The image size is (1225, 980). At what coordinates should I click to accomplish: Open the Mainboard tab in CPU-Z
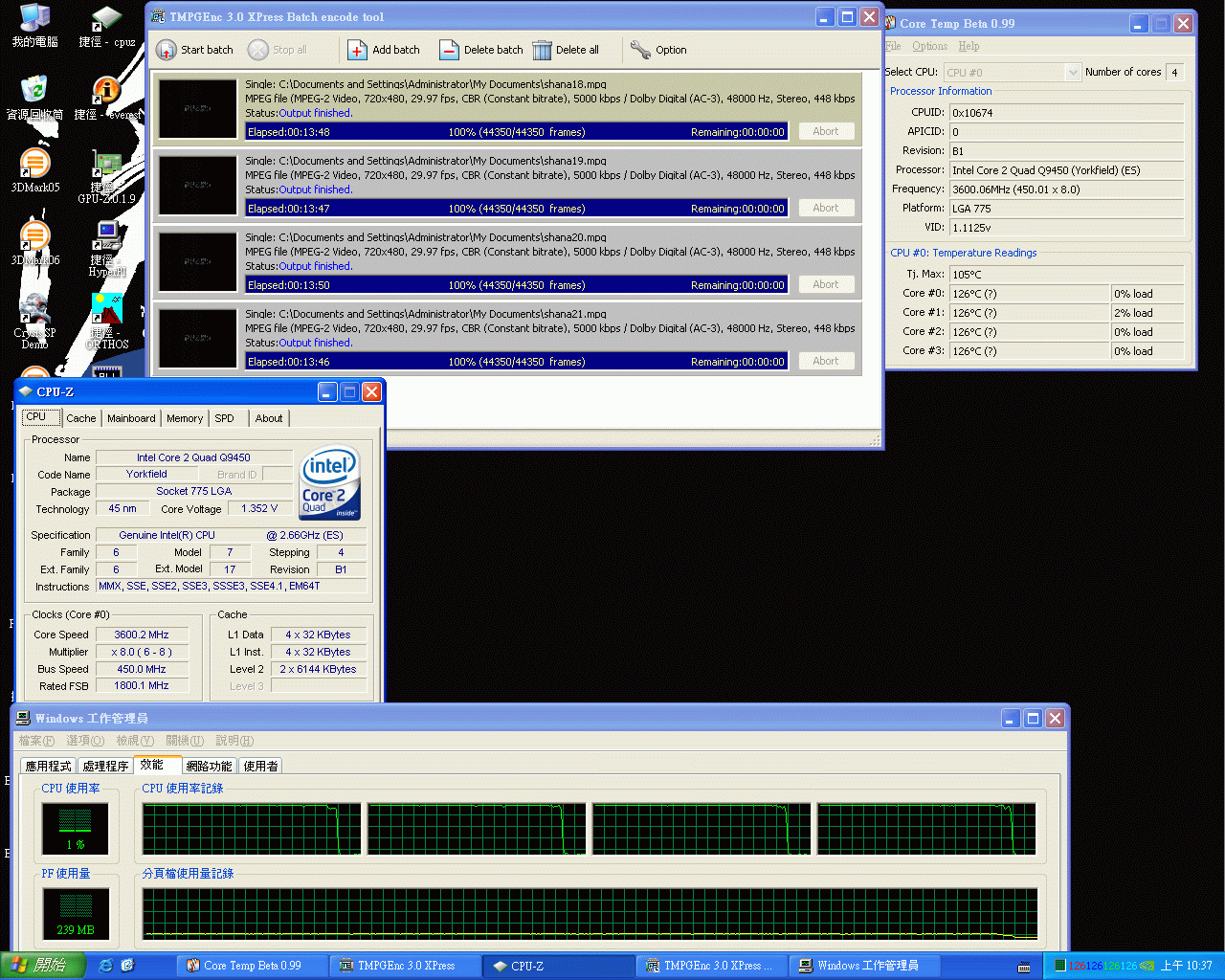[x=131, y=418]
